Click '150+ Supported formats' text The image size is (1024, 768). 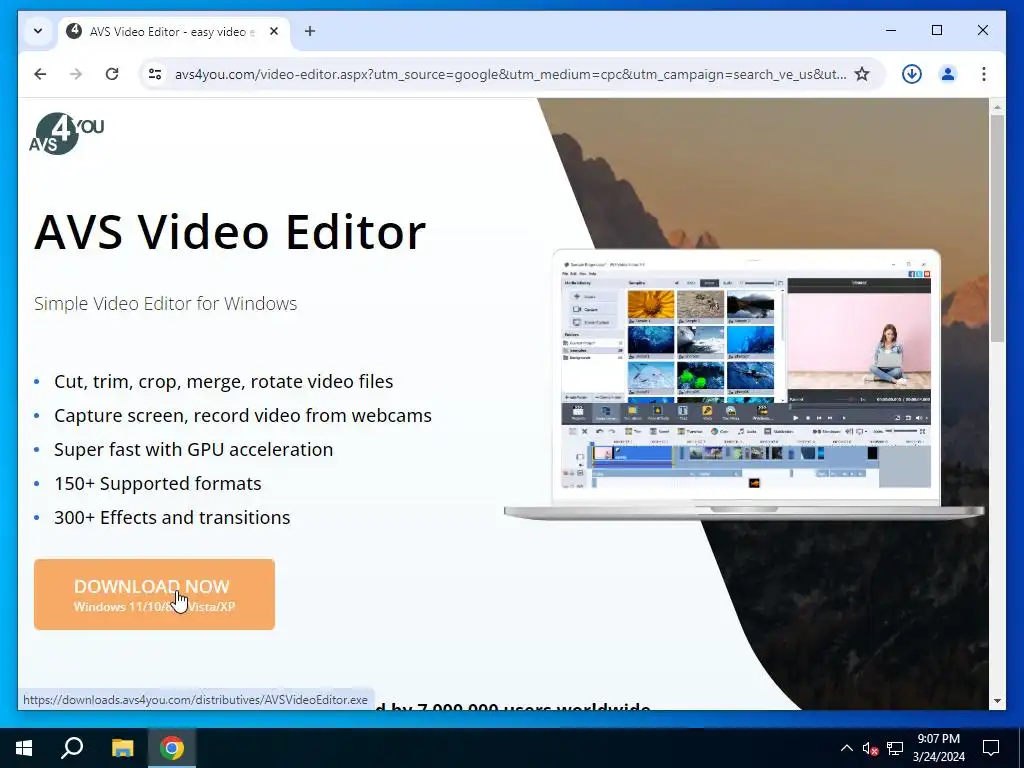pos(157,483)
